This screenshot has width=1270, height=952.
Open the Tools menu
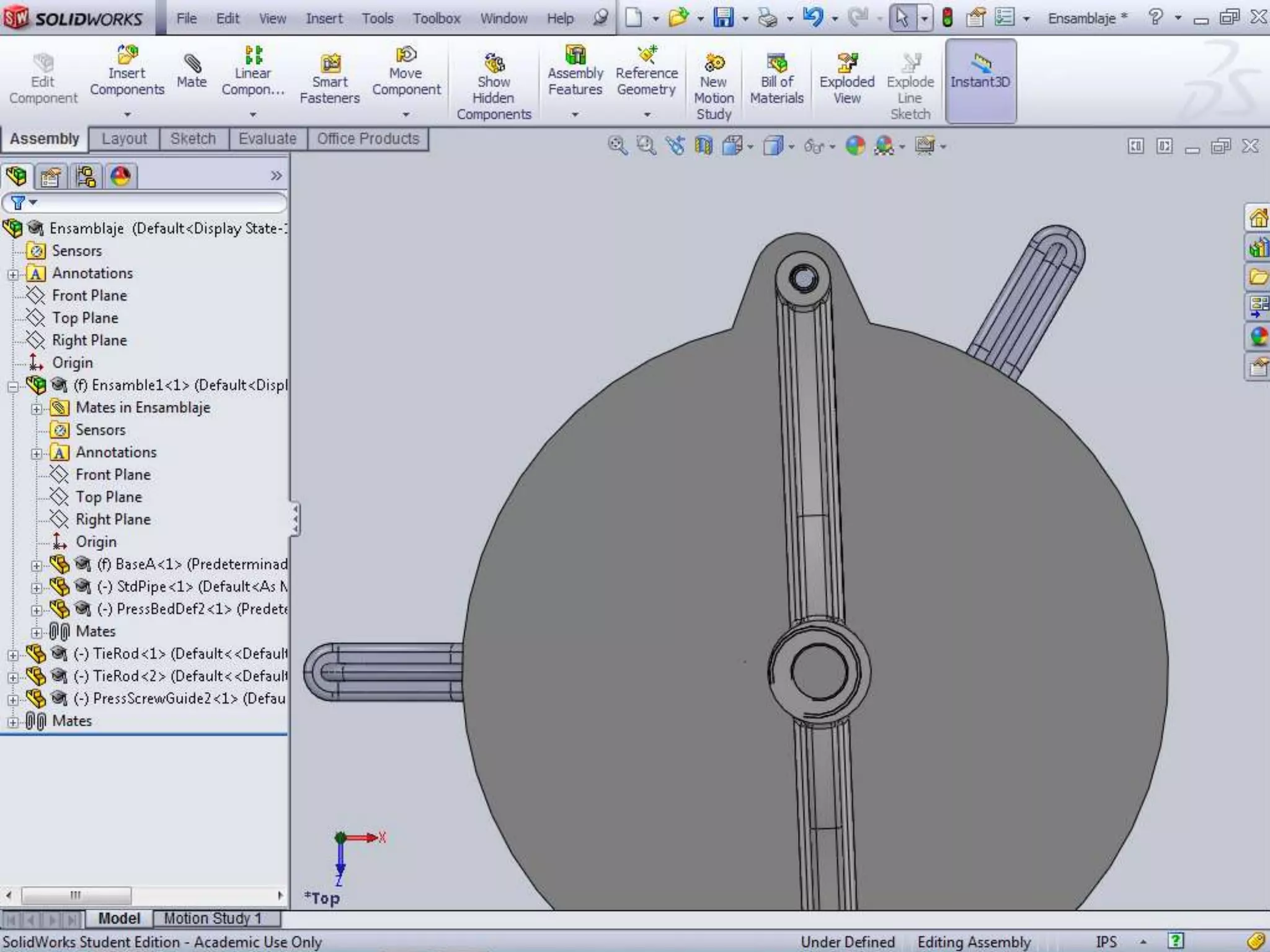click(377, 19)
